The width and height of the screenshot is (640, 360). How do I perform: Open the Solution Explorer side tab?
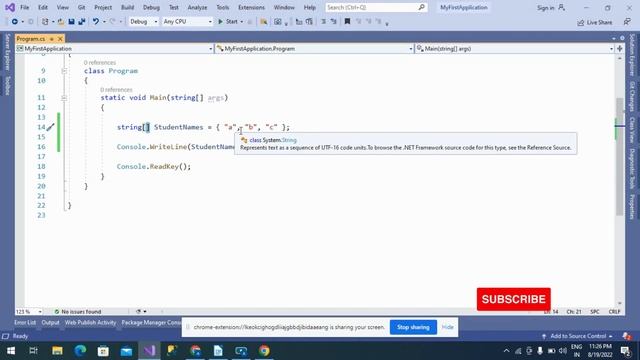[x=632, y=55]
